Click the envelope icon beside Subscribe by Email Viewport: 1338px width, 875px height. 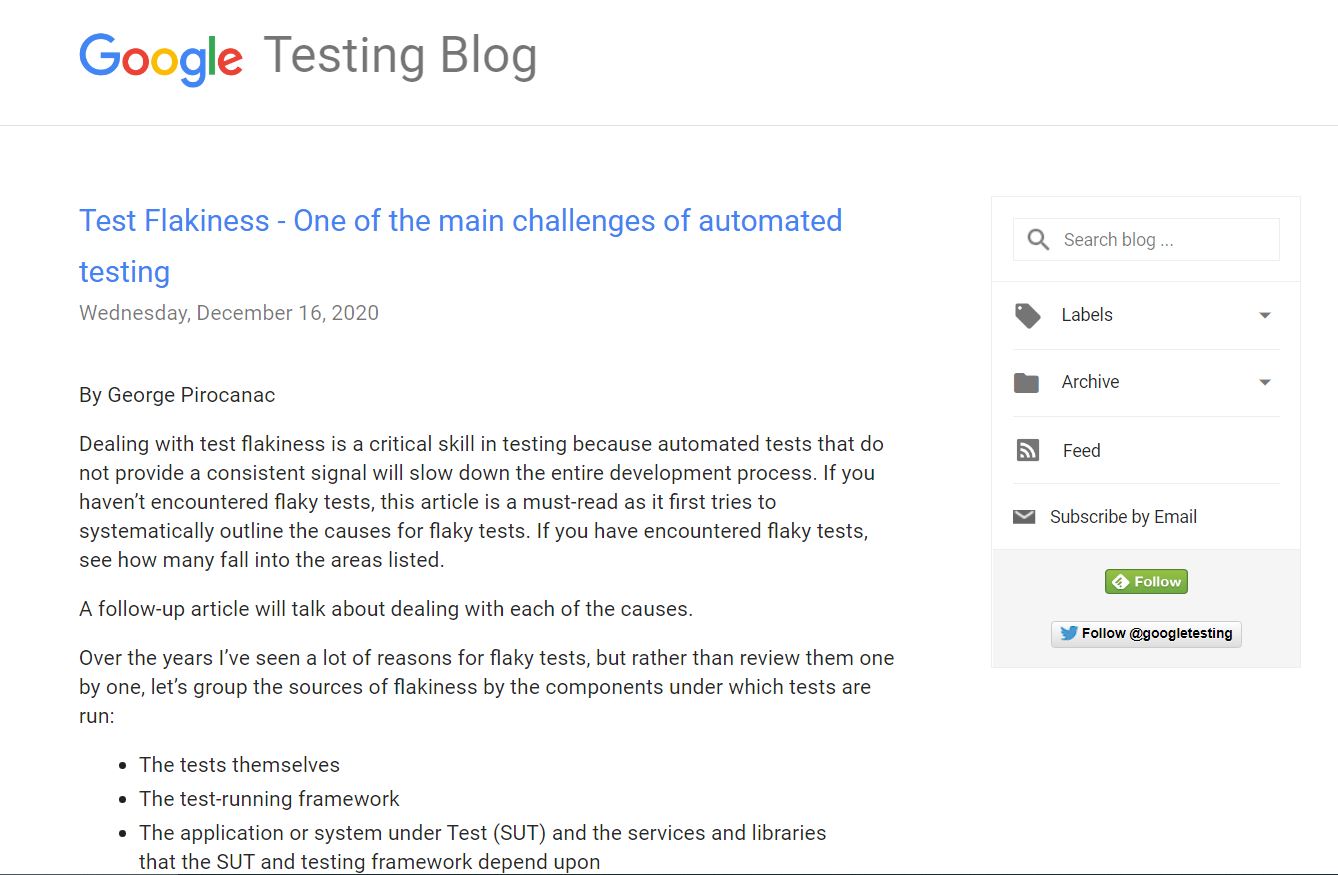[x=1024, y=515]
